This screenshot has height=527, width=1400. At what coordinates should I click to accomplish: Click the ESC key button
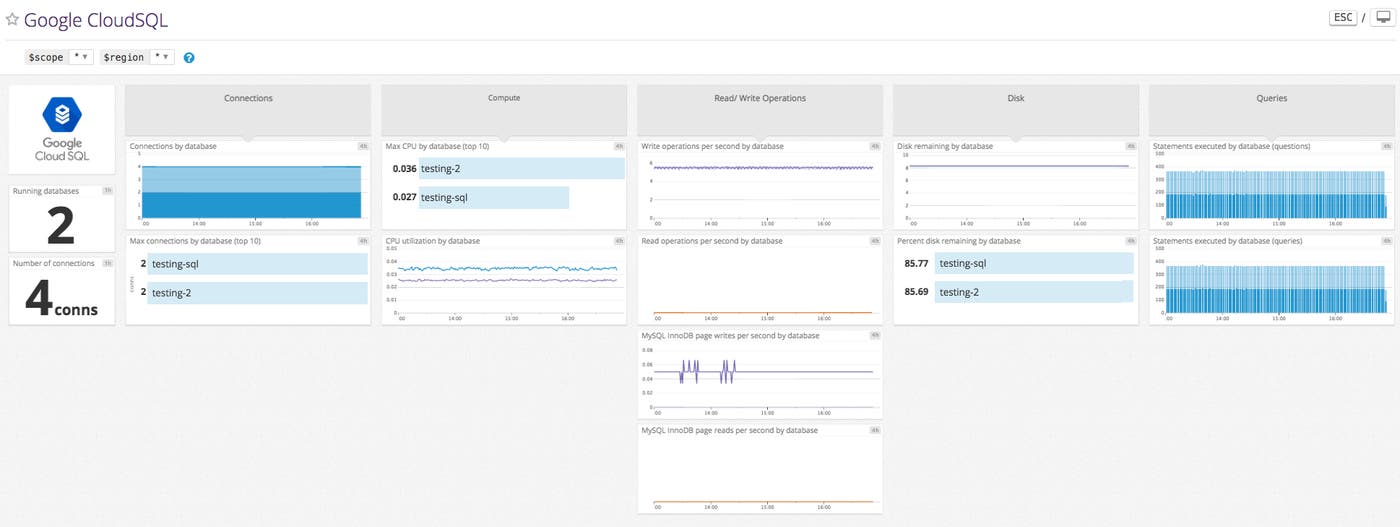[1342, 18]
